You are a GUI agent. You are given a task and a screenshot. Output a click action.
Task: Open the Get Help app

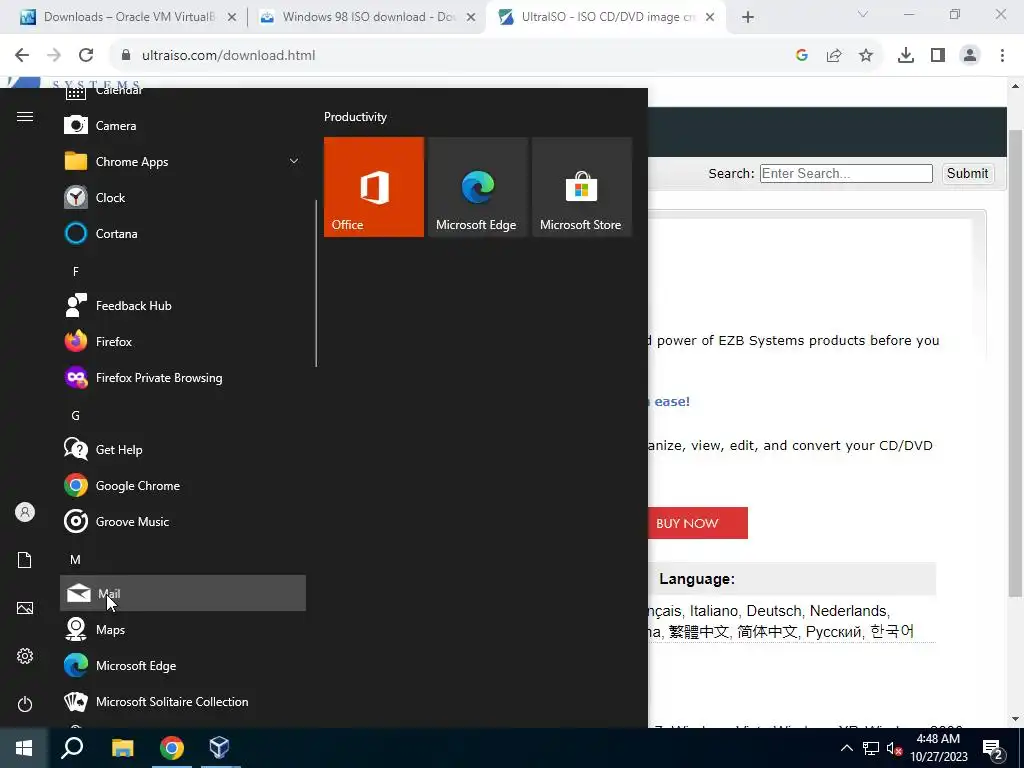coord(183,449)
